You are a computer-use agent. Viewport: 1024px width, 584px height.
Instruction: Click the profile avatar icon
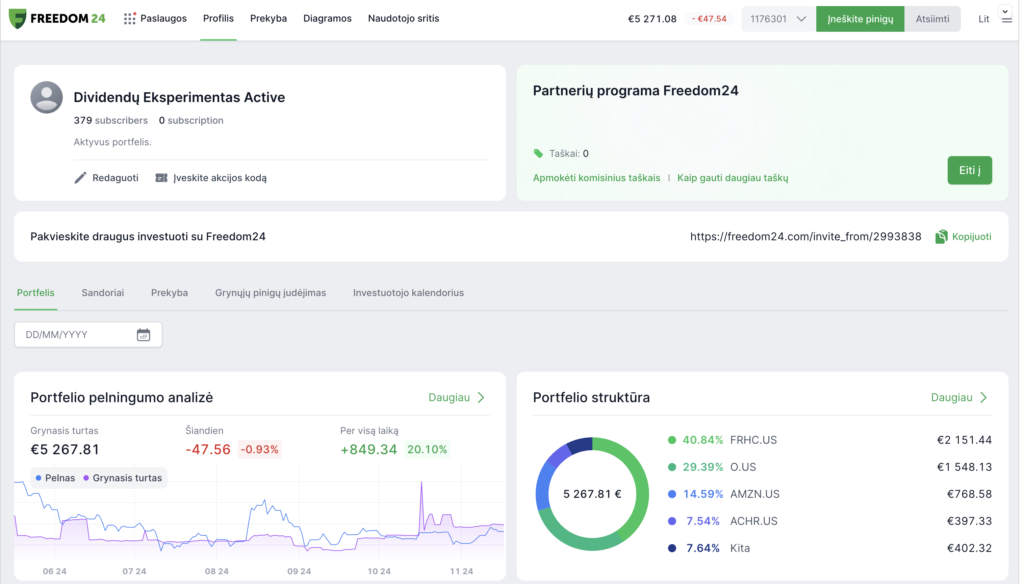coord(46,97)
